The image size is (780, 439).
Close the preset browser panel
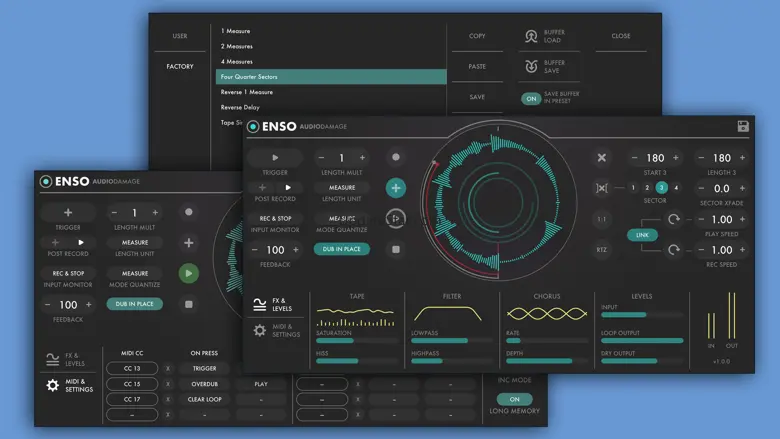(621, 36)
